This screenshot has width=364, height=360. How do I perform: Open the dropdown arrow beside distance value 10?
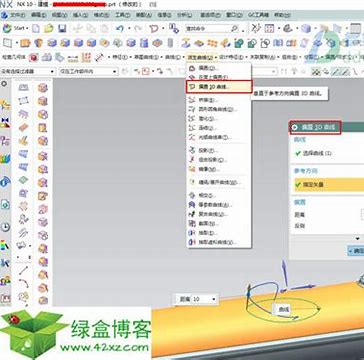tap(214, 299)
